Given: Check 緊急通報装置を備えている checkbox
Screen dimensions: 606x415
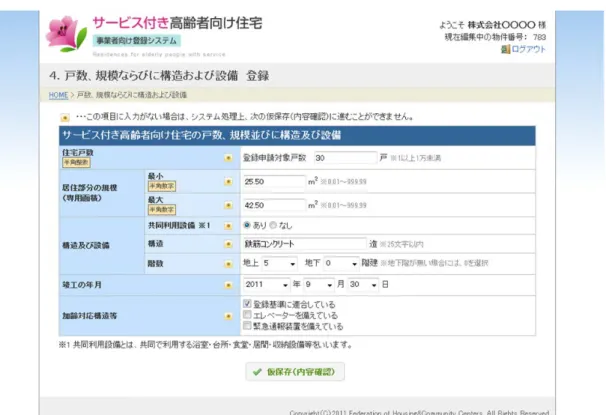Looking at the screenshot, I should point(247,325).
